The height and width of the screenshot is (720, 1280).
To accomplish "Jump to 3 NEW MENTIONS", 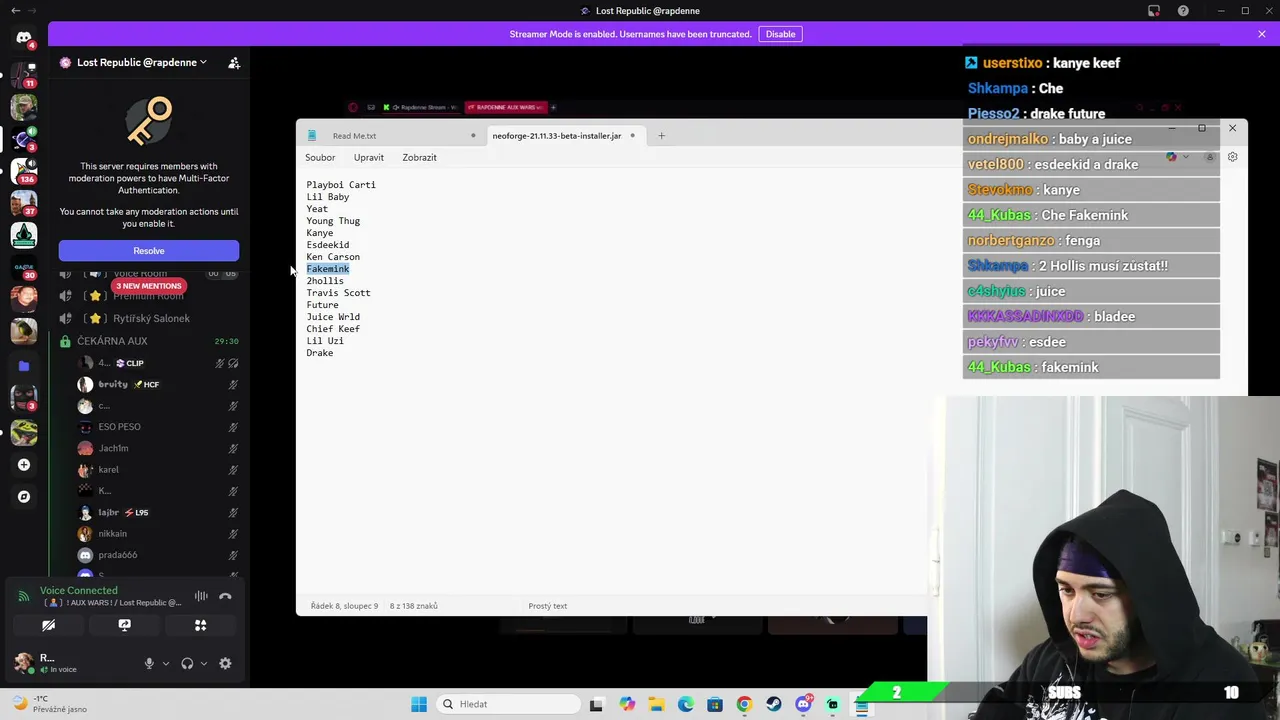I will [148, 286].
